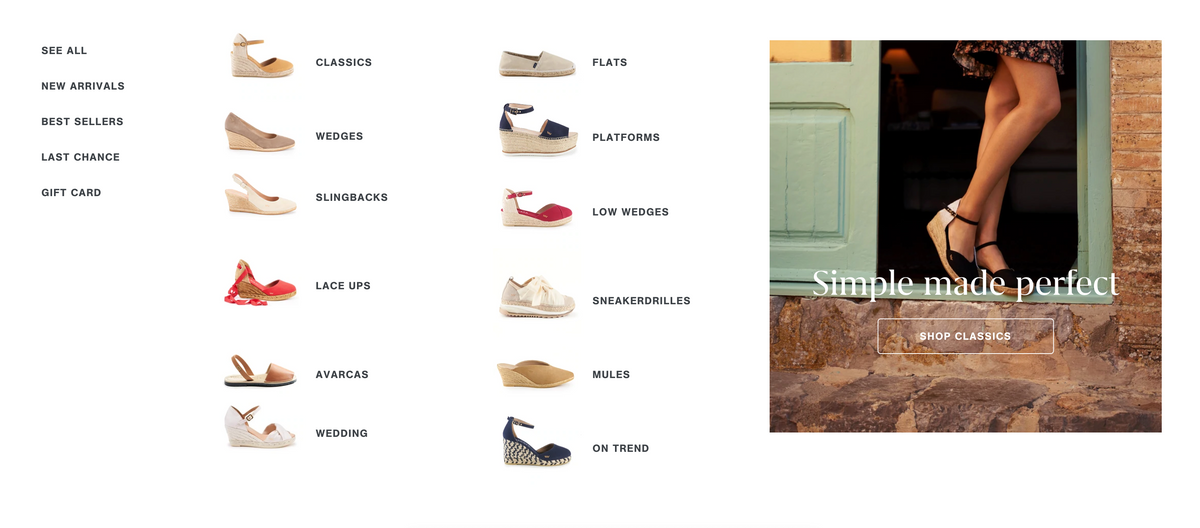
Task: Open the New Arrivals menu link
Action: pos(83,86)
